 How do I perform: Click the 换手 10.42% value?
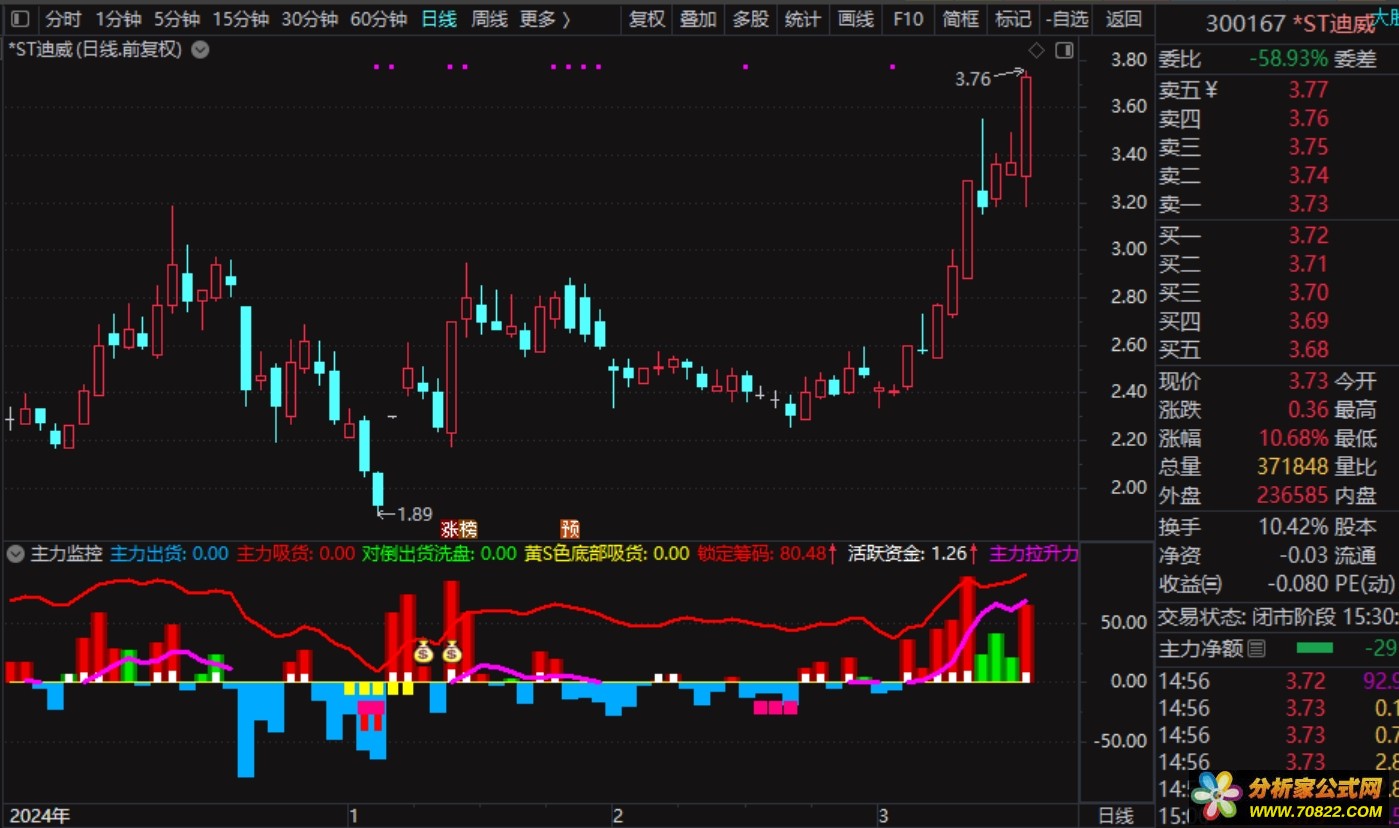[1293, 527]
